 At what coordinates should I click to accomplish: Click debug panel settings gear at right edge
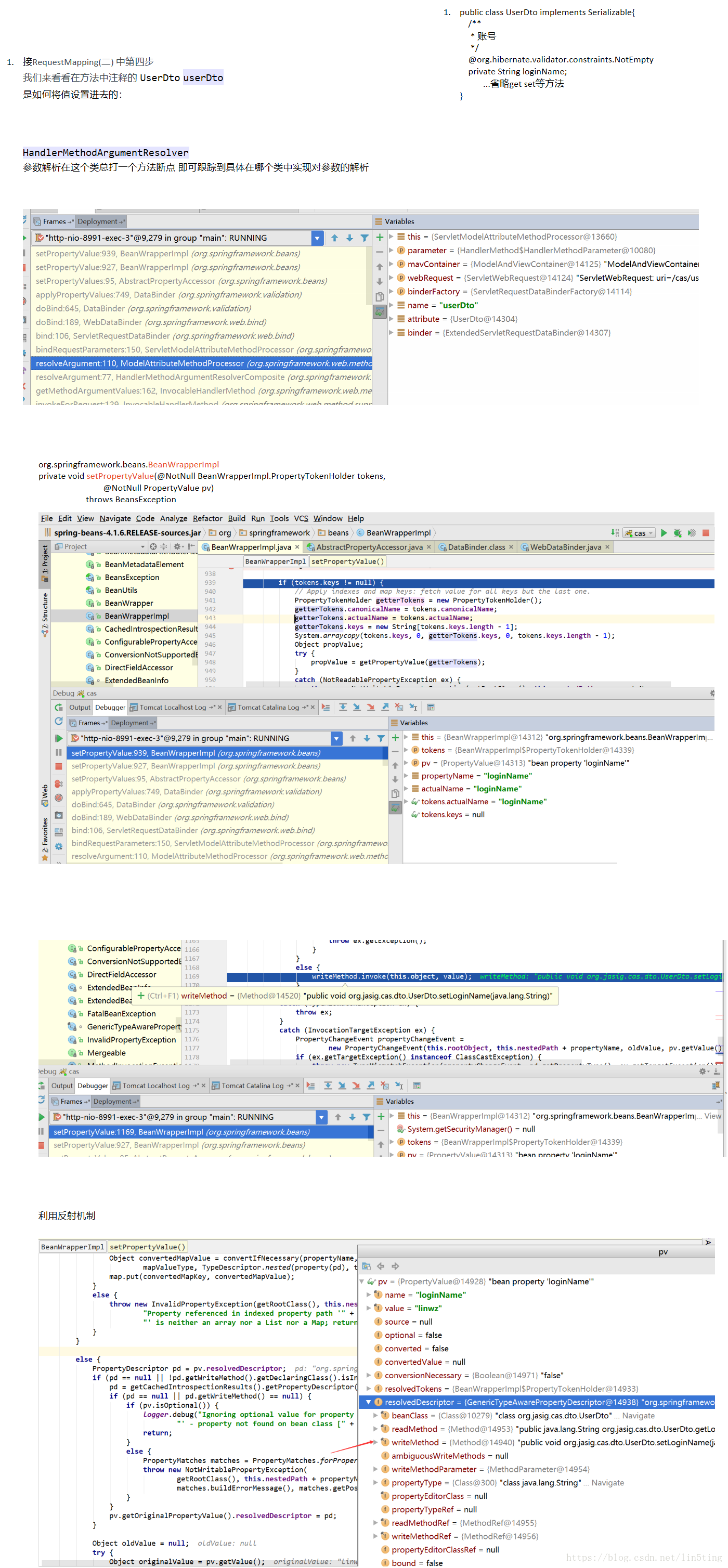click(711, 692)
